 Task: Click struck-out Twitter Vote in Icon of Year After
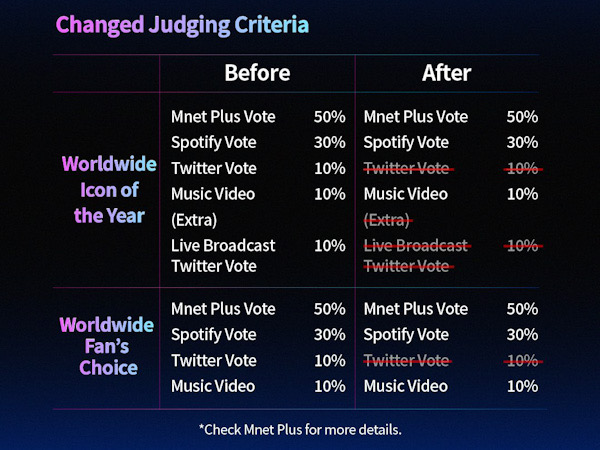point(406,168)
